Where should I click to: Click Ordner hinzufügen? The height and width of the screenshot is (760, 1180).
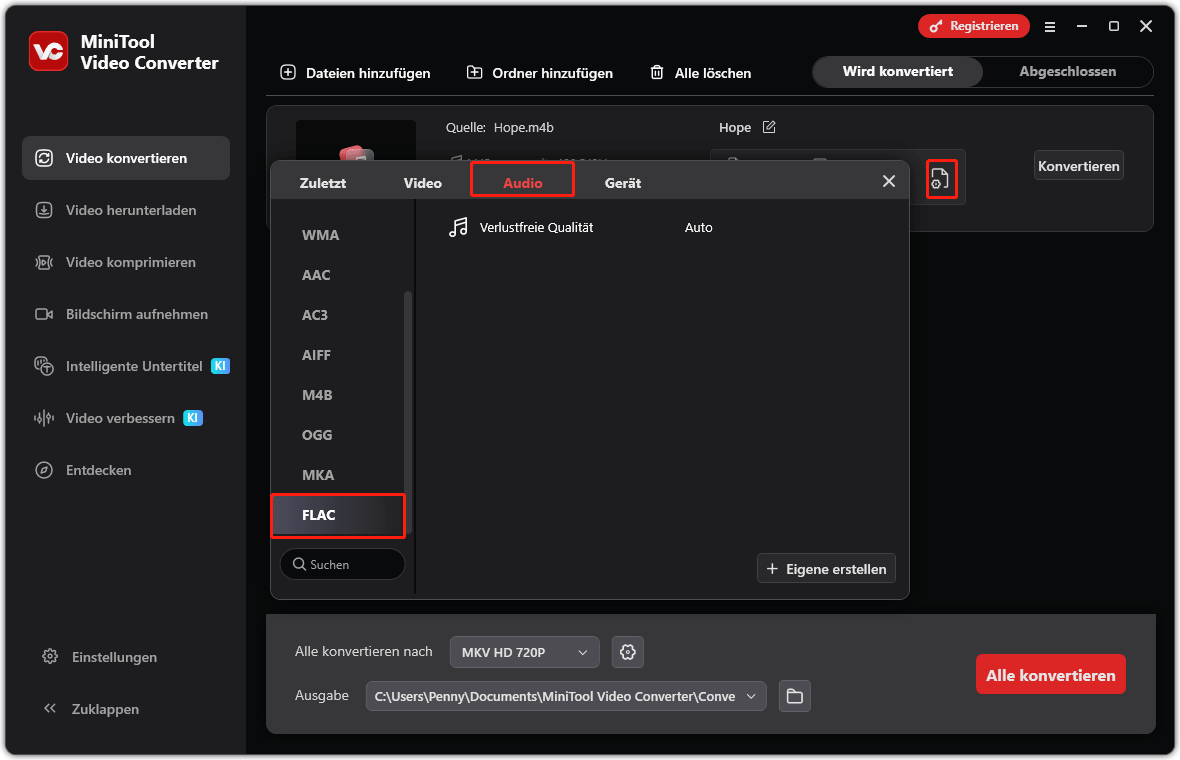pos(540,73)
